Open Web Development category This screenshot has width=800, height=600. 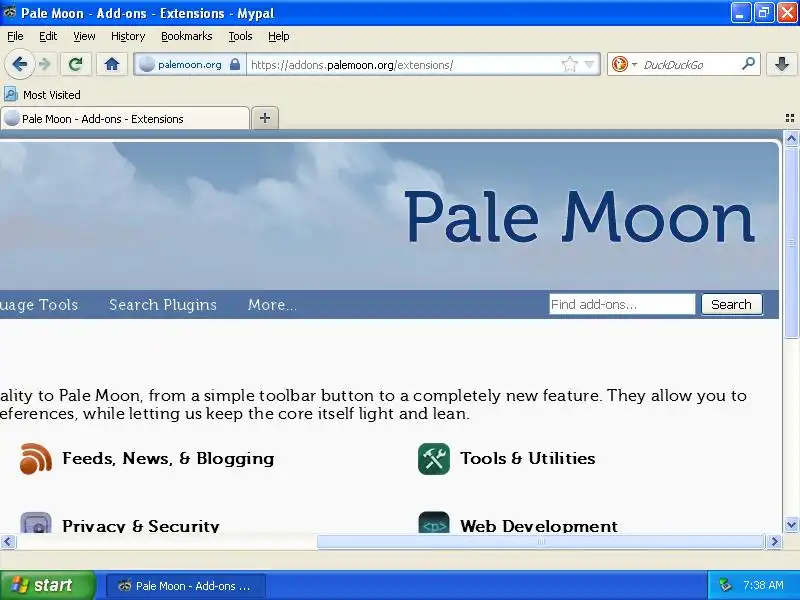539,525
